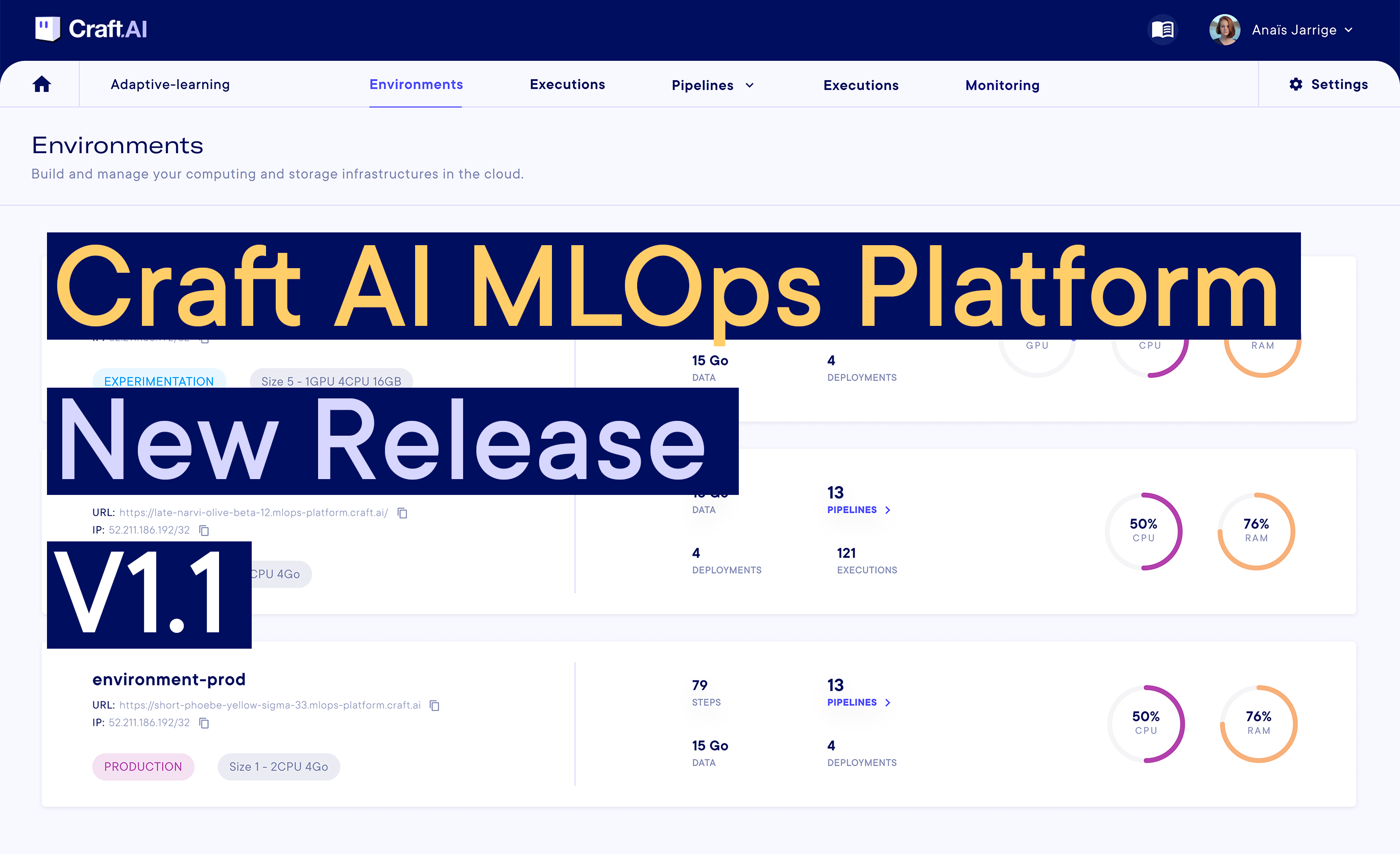1400x854 pixels.
Task: Copy the late-narvi-olive-beta-12 URL
Action: click(402, 512)
